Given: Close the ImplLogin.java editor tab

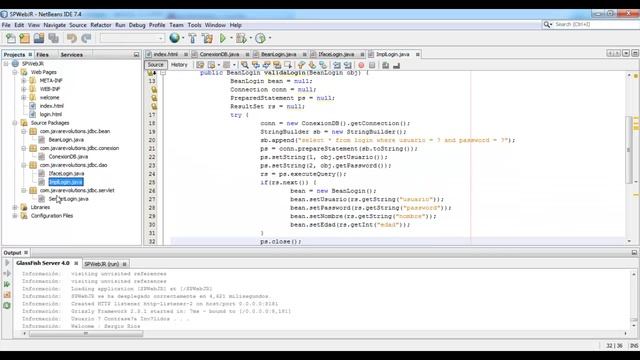Looking at the screenshot, I should pyautogui.click(x=418, y=54).
